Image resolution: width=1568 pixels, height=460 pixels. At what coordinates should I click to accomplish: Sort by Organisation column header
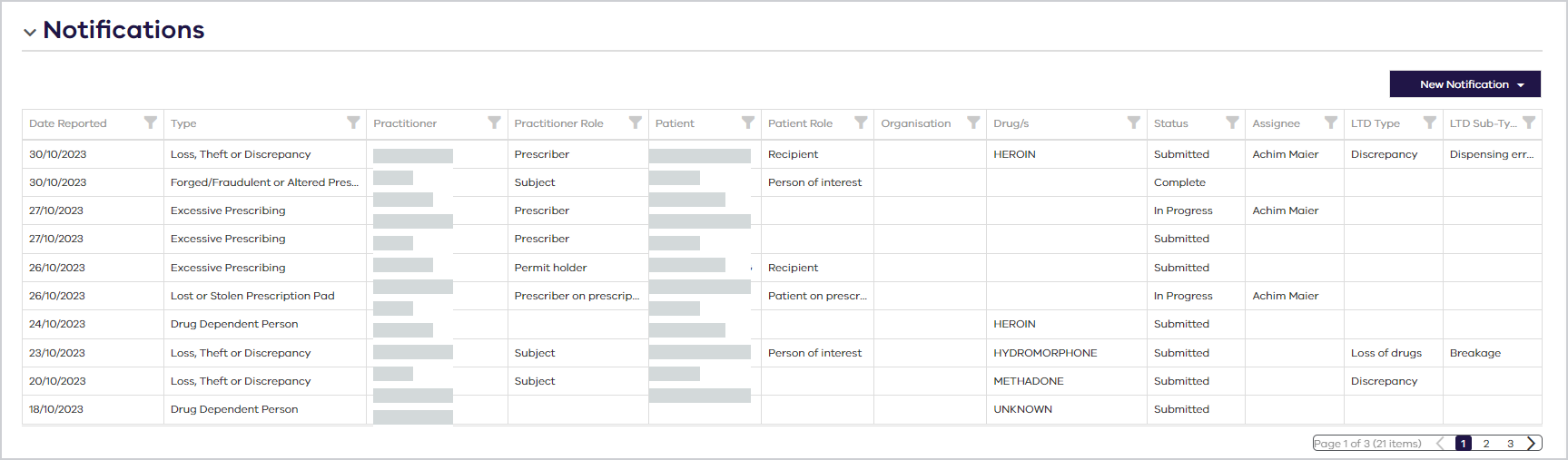point(916,123)
